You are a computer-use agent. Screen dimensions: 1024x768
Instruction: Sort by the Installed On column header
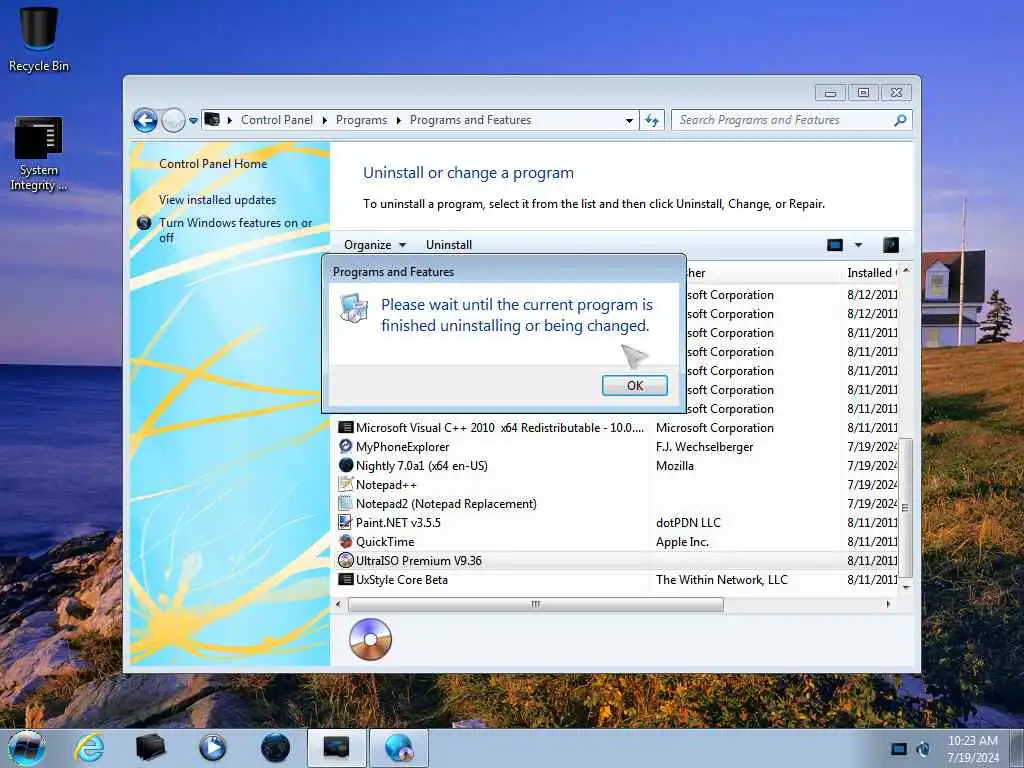(872, 273)
